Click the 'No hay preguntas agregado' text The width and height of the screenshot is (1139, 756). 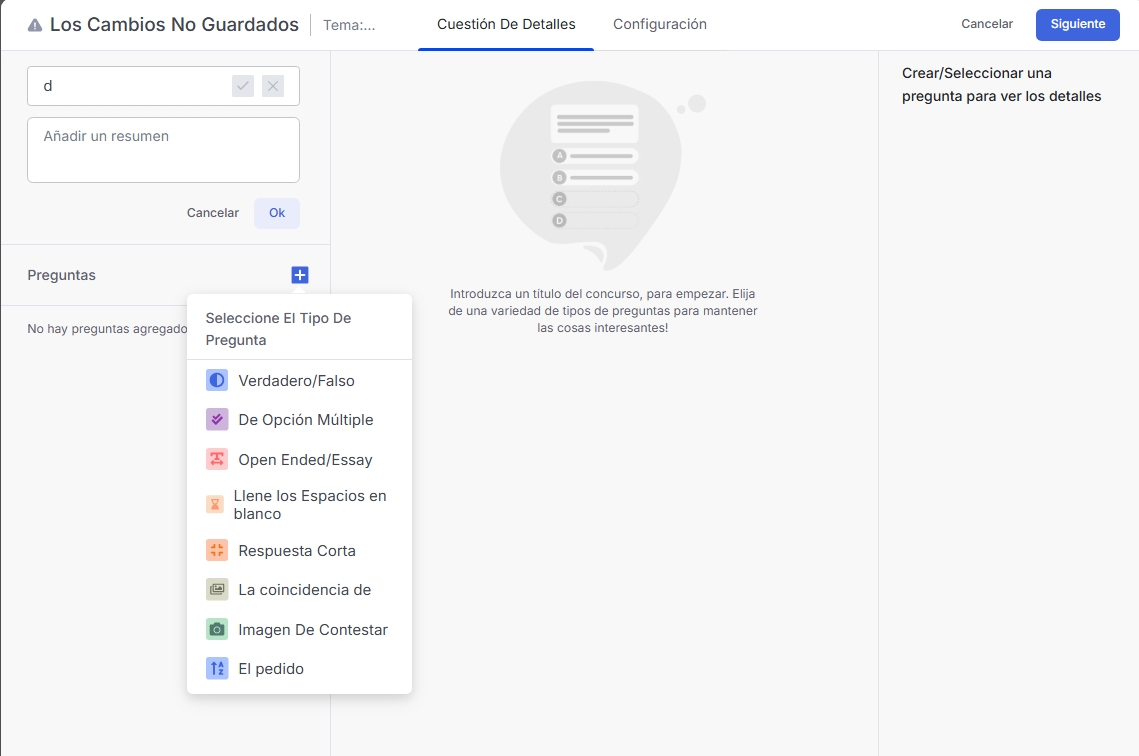point(107,329)
